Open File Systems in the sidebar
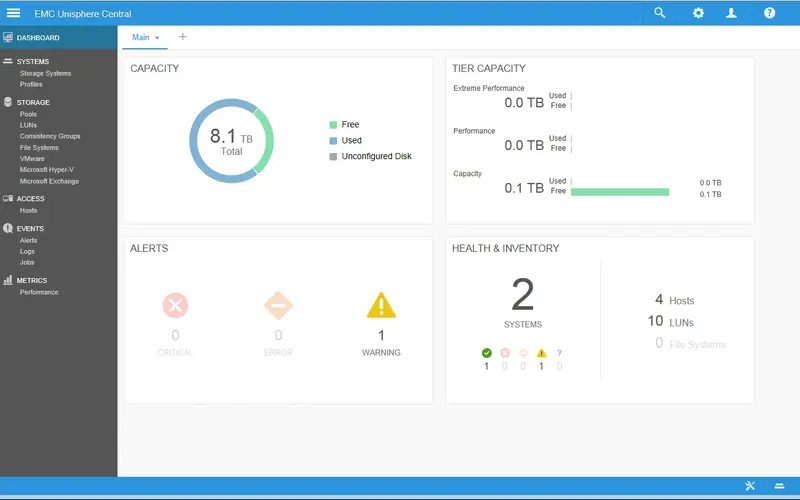The image size is (800, 500). (x=39, y=147)
